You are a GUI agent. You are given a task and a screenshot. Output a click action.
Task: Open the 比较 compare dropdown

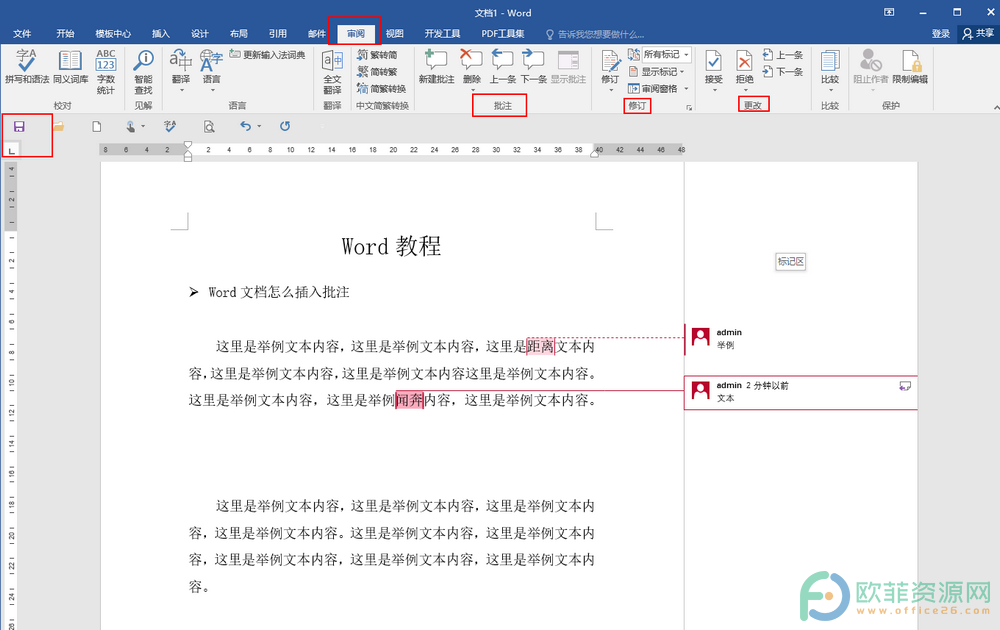point(830,69)
